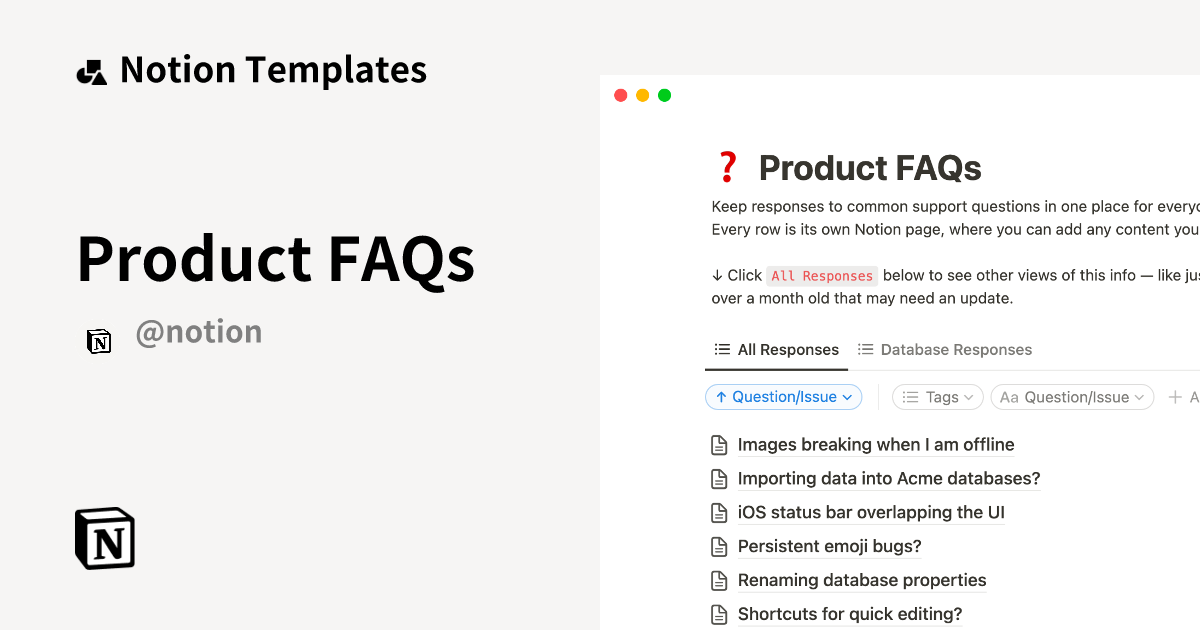Click the Notion Templates shapes logo icon
1200x630 pixels.
(x=92, y=72)
